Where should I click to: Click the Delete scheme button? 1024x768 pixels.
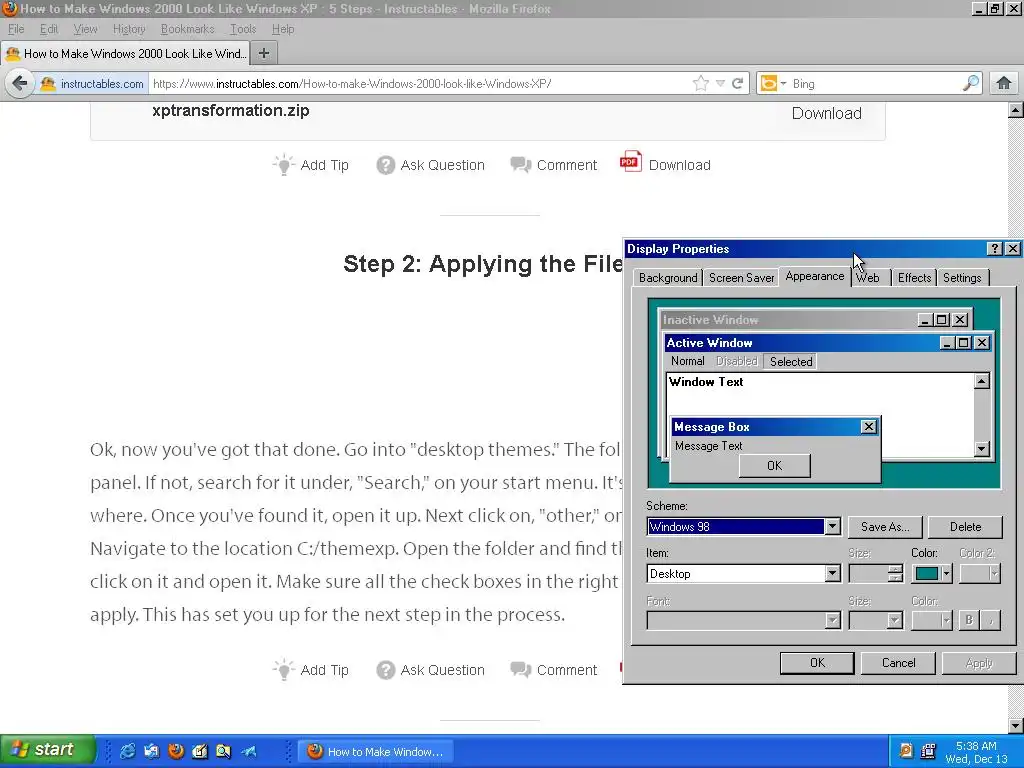click(x=965, y=526)
